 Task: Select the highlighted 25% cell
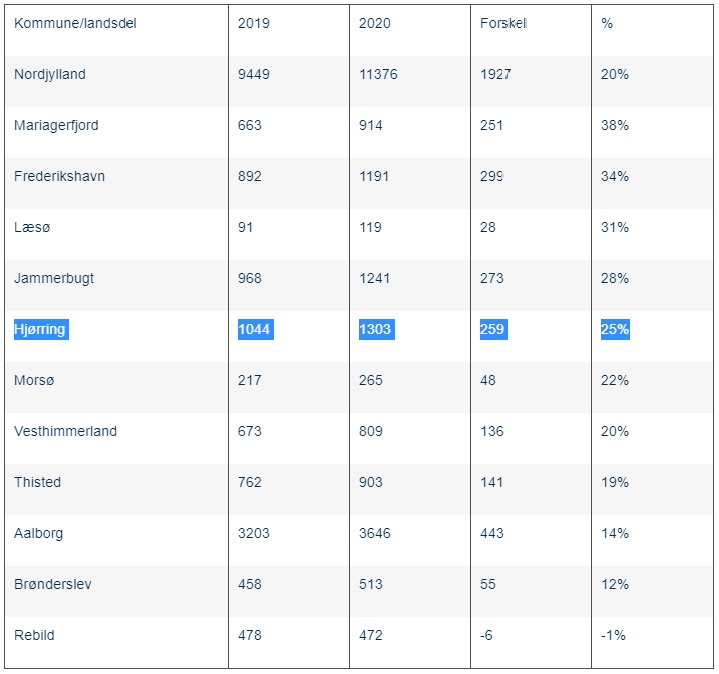point(615,329)
